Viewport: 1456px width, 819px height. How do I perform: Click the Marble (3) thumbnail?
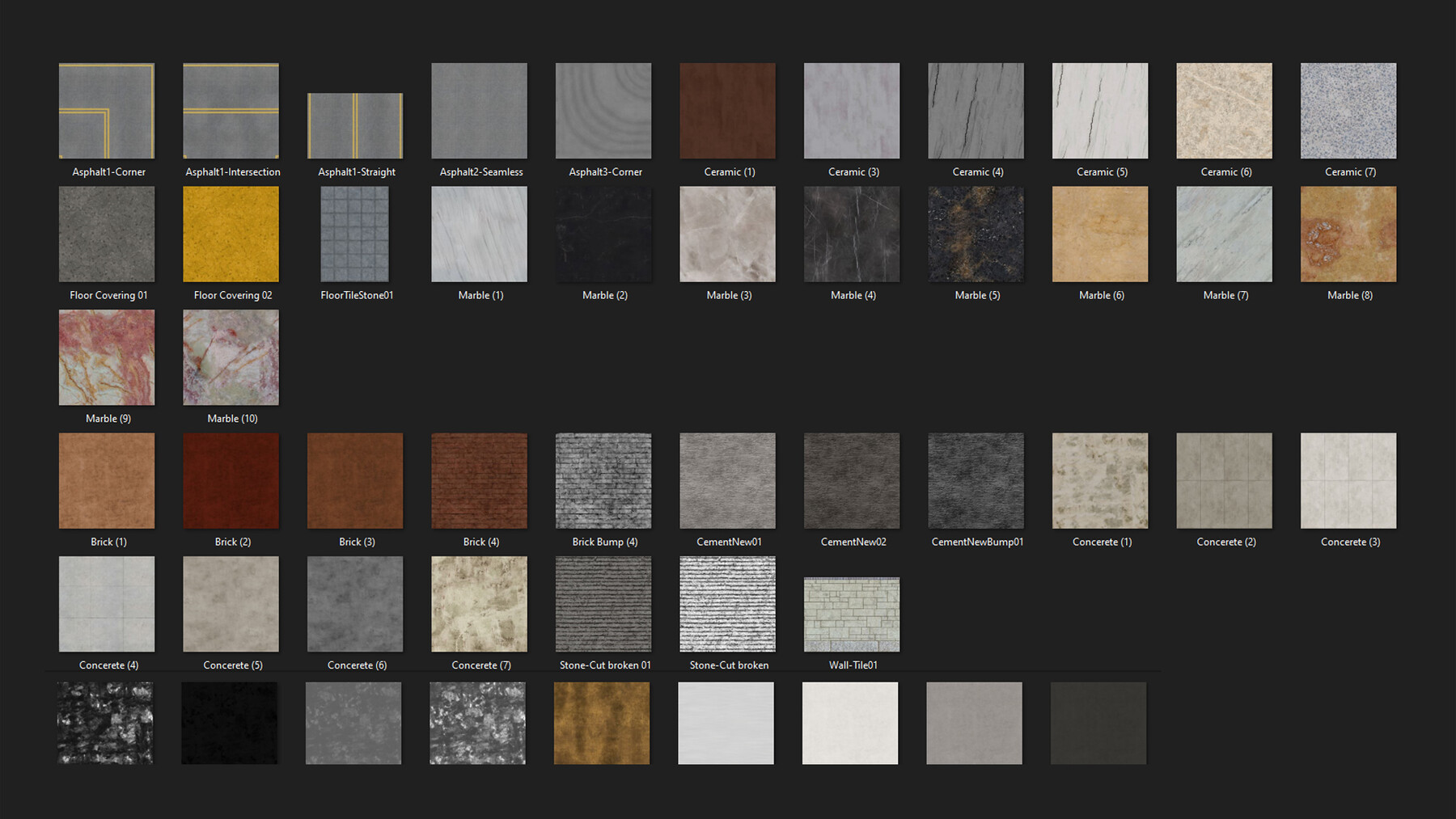[x=728, y=234]
